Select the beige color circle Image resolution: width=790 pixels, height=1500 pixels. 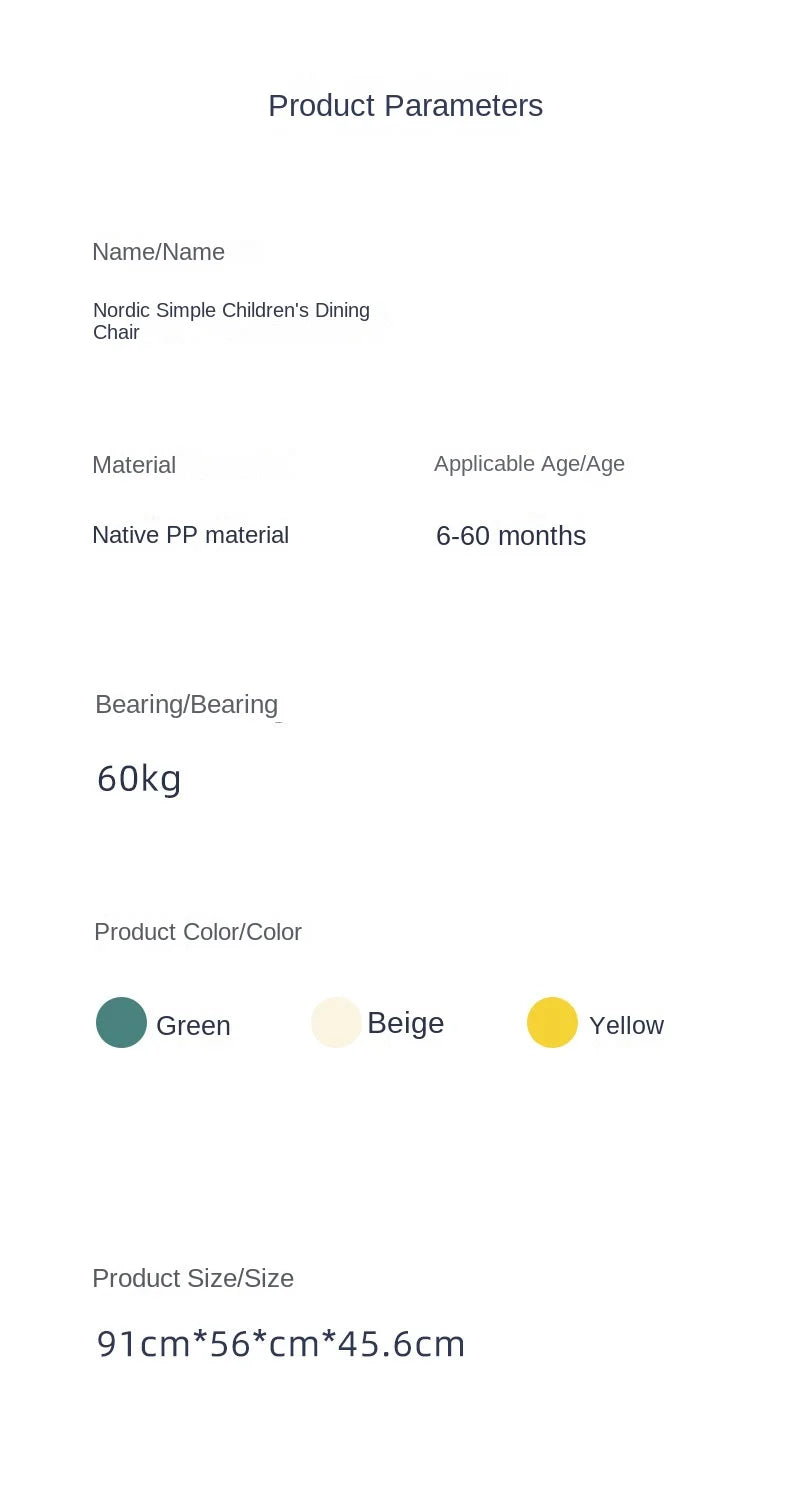click(336, 1022)
